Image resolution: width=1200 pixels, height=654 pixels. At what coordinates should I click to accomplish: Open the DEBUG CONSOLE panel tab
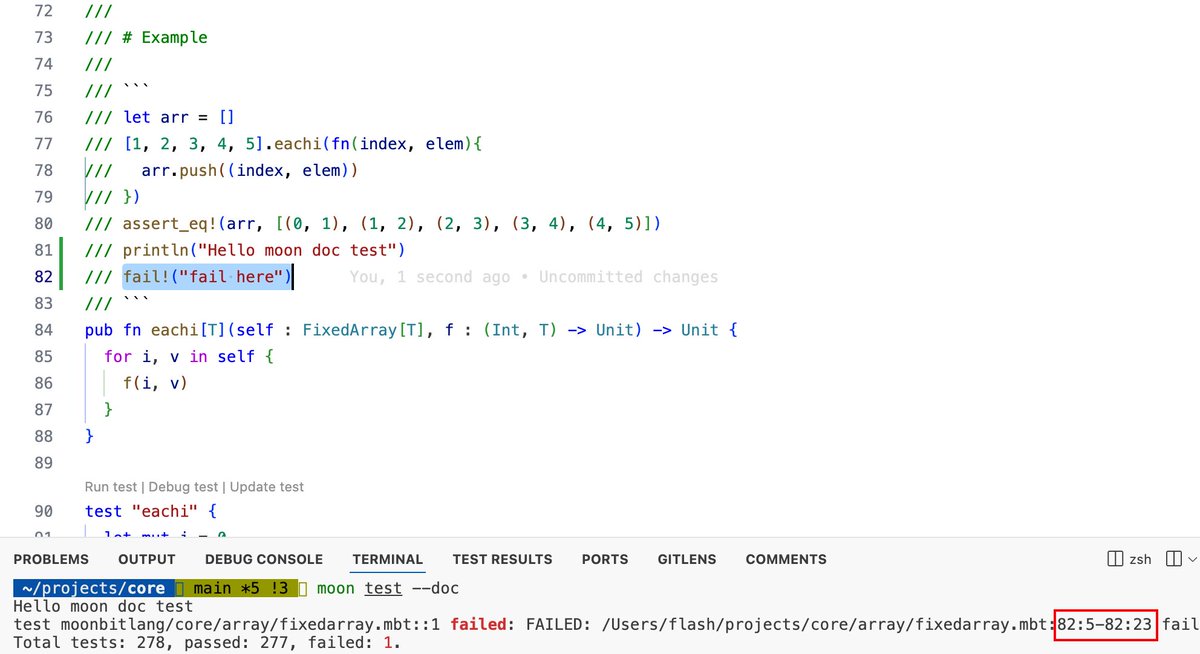coord(264,559)
